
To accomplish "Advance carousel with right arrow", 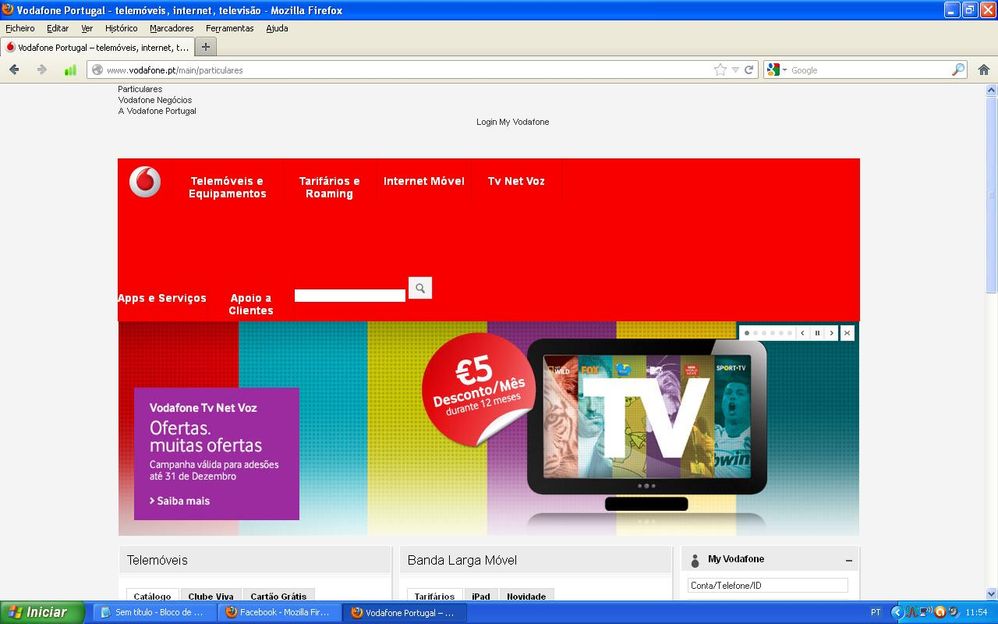I will pyautogui.click(x=831, y=333).
